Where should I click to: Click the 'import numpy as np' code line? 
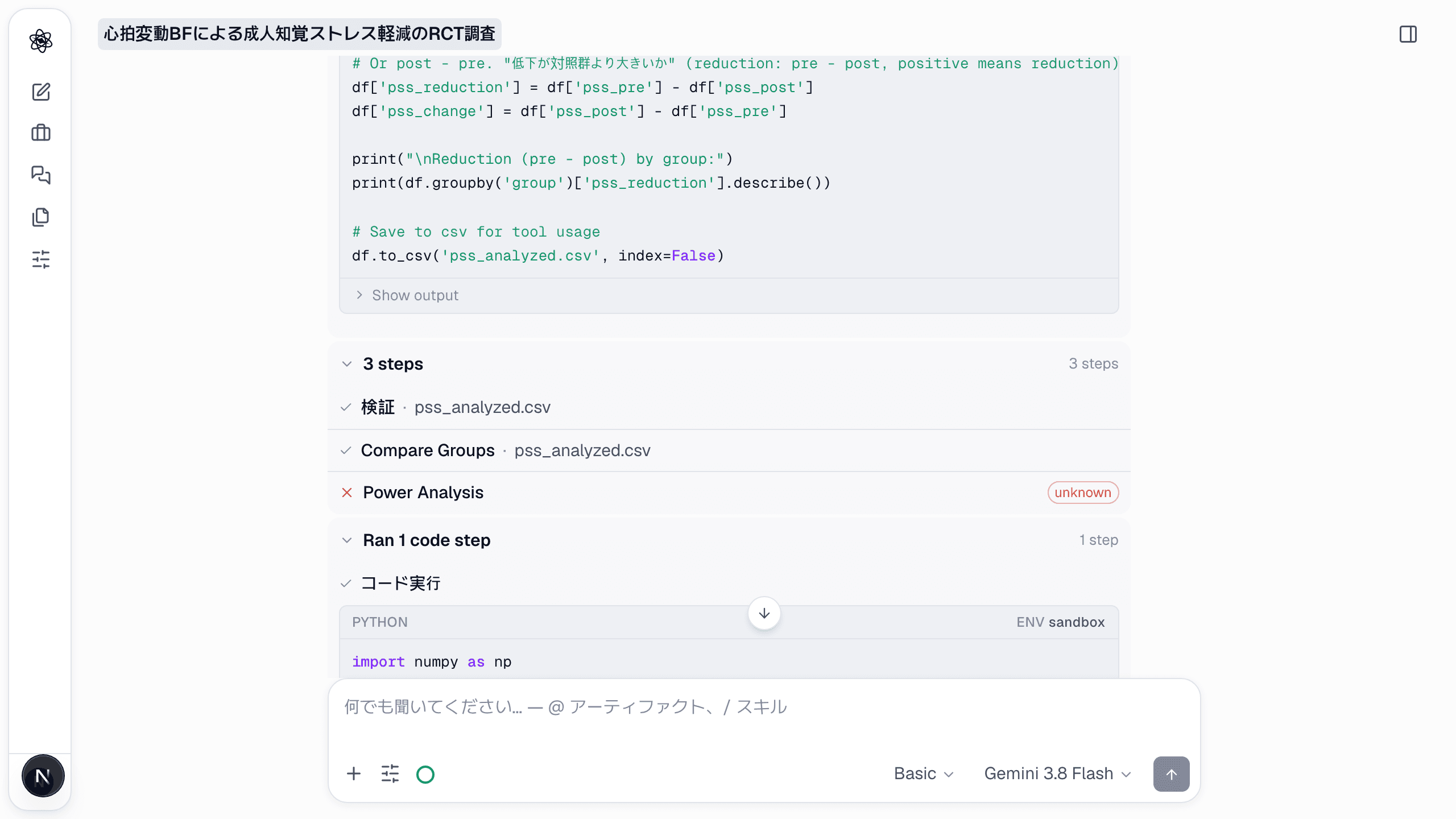pos(432,662)
